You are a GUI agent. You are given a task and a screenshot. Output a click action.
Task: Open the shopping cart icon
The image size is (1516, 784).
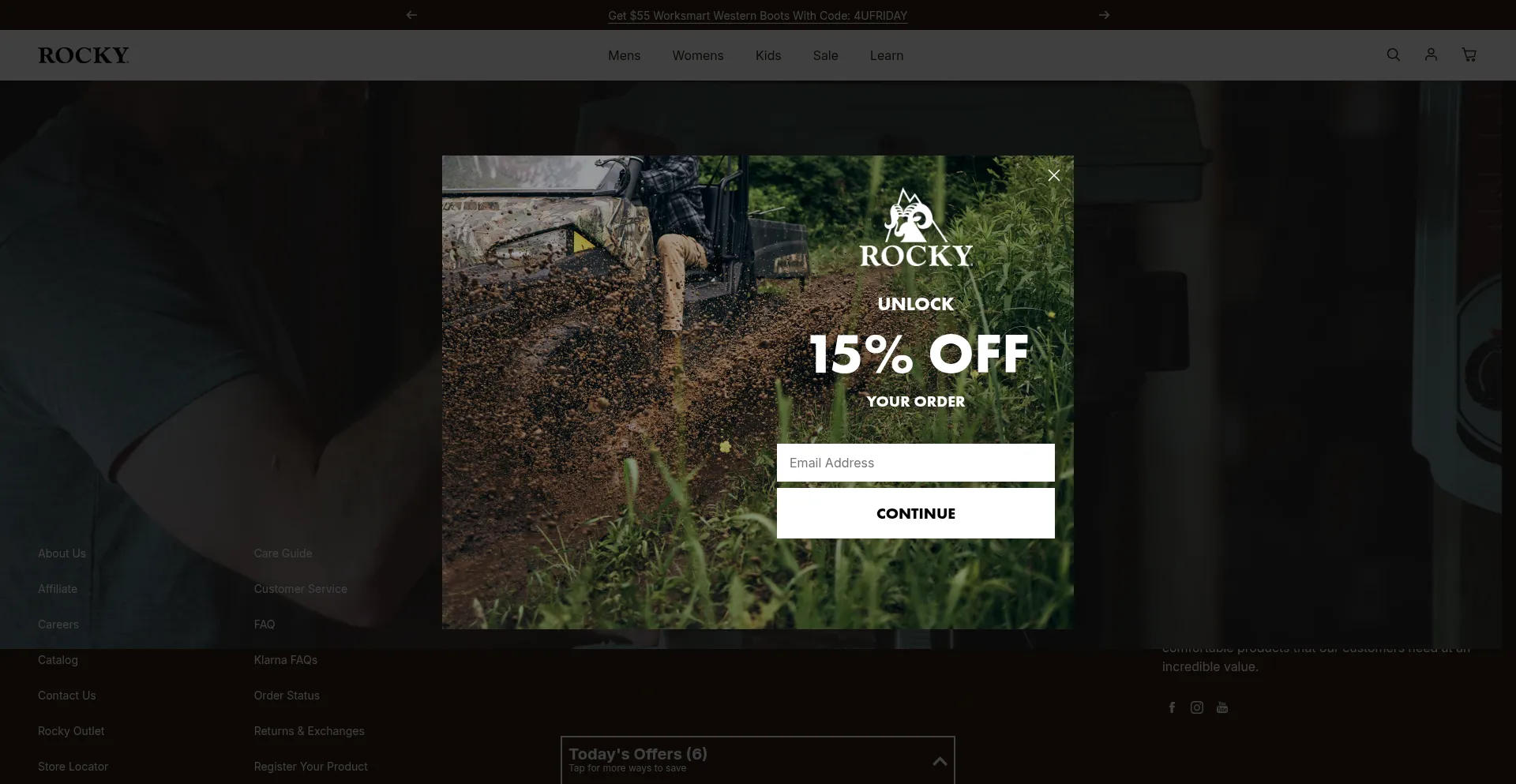pos(1469,54)
